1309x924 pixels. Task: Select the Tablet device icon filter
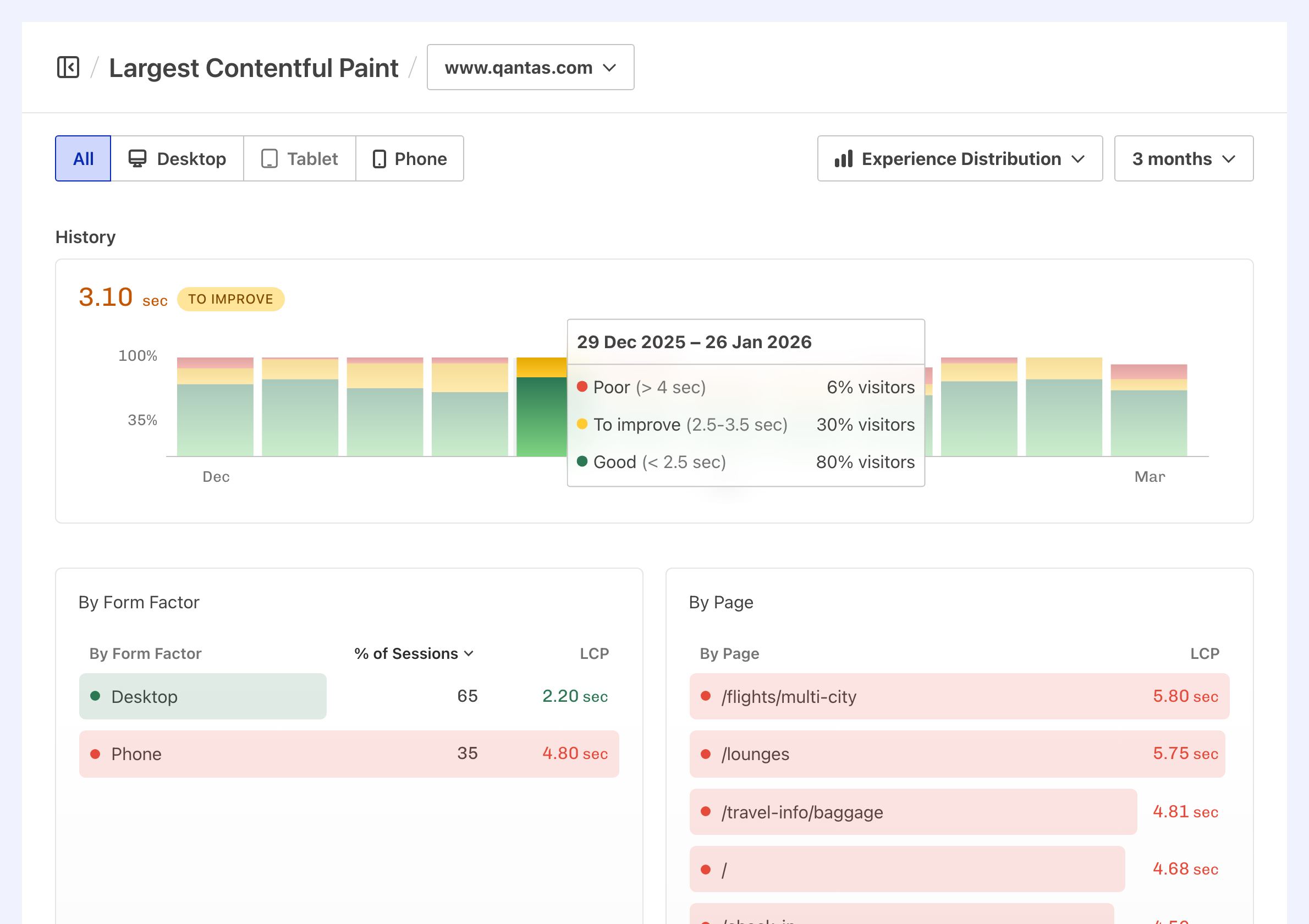pyautogui.click(x=269, y=158)
